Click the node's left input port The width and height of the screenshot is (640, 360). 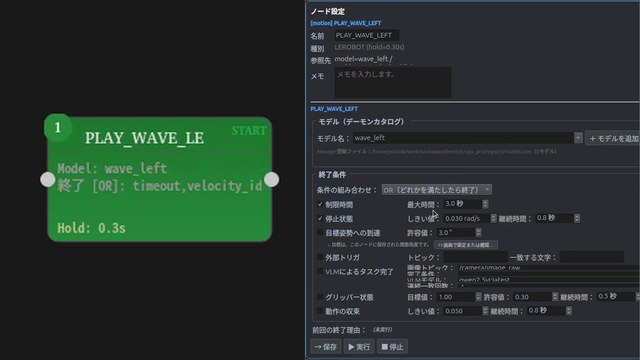pos(48,180)
